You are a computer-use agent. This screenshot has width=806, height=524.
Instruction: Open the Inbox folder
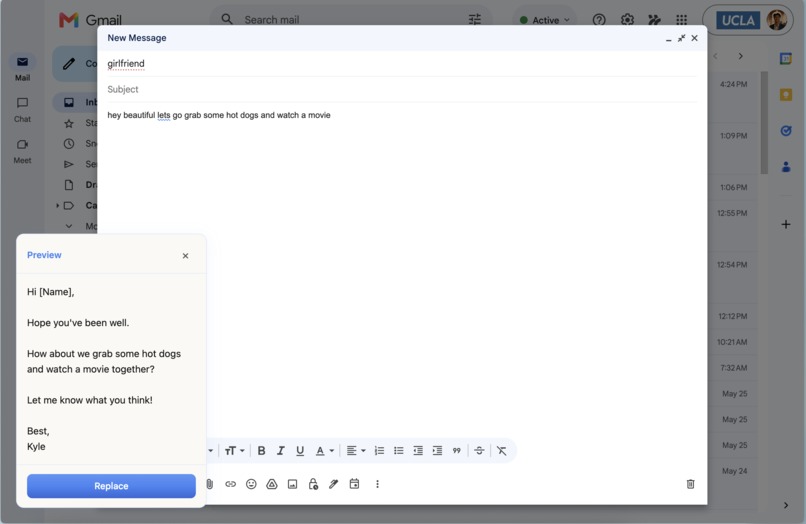pos(77,102)
